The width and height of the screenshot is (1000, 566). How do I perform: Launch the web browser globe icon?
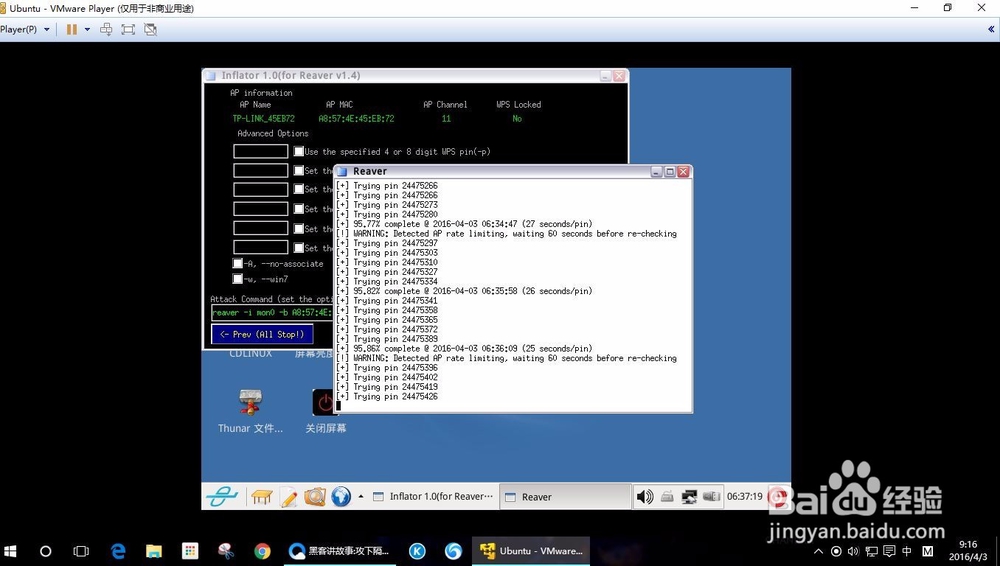(341, 496)
